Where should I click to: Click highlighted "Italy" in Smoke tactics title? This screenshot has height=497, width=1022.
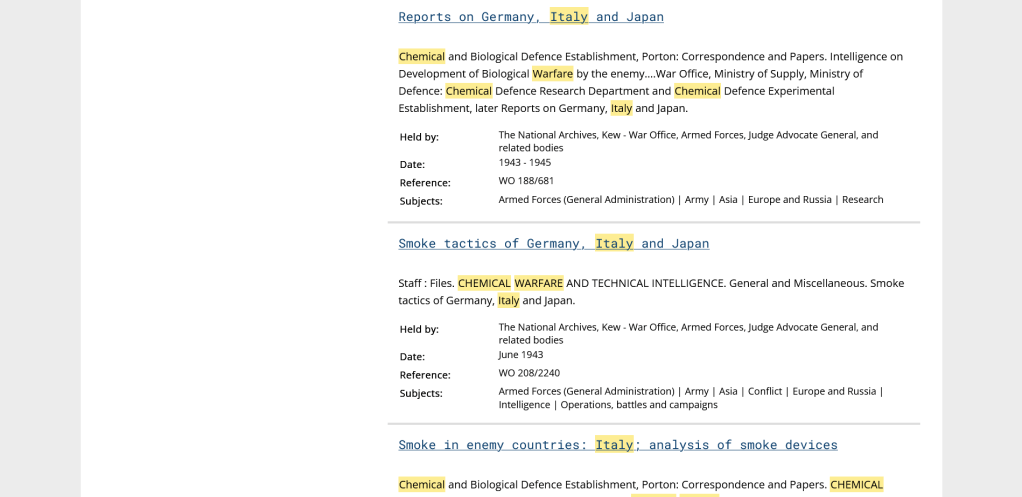click(614, 244)
